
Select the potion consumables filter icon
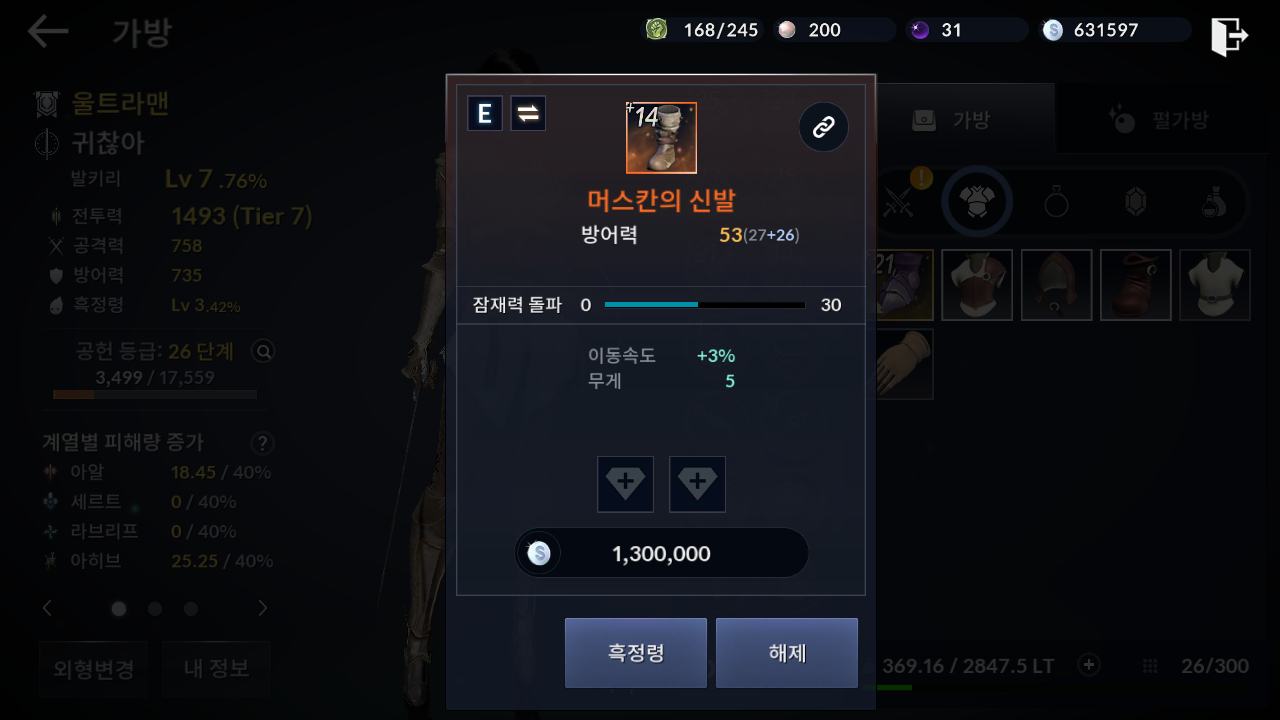click(1214, 203)
